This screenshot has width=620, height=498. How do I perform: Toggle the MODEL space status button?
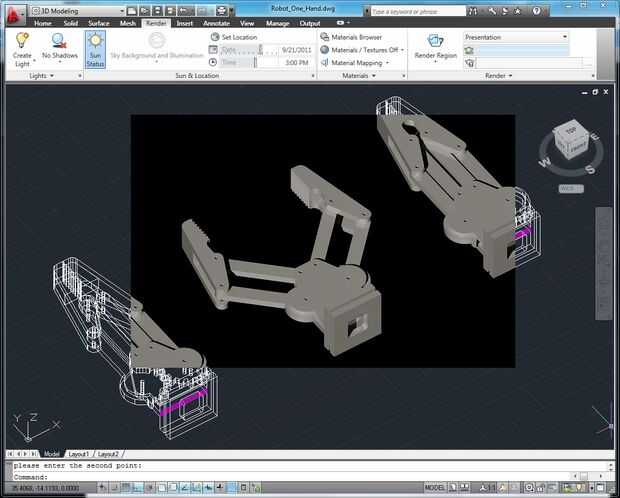434,488
